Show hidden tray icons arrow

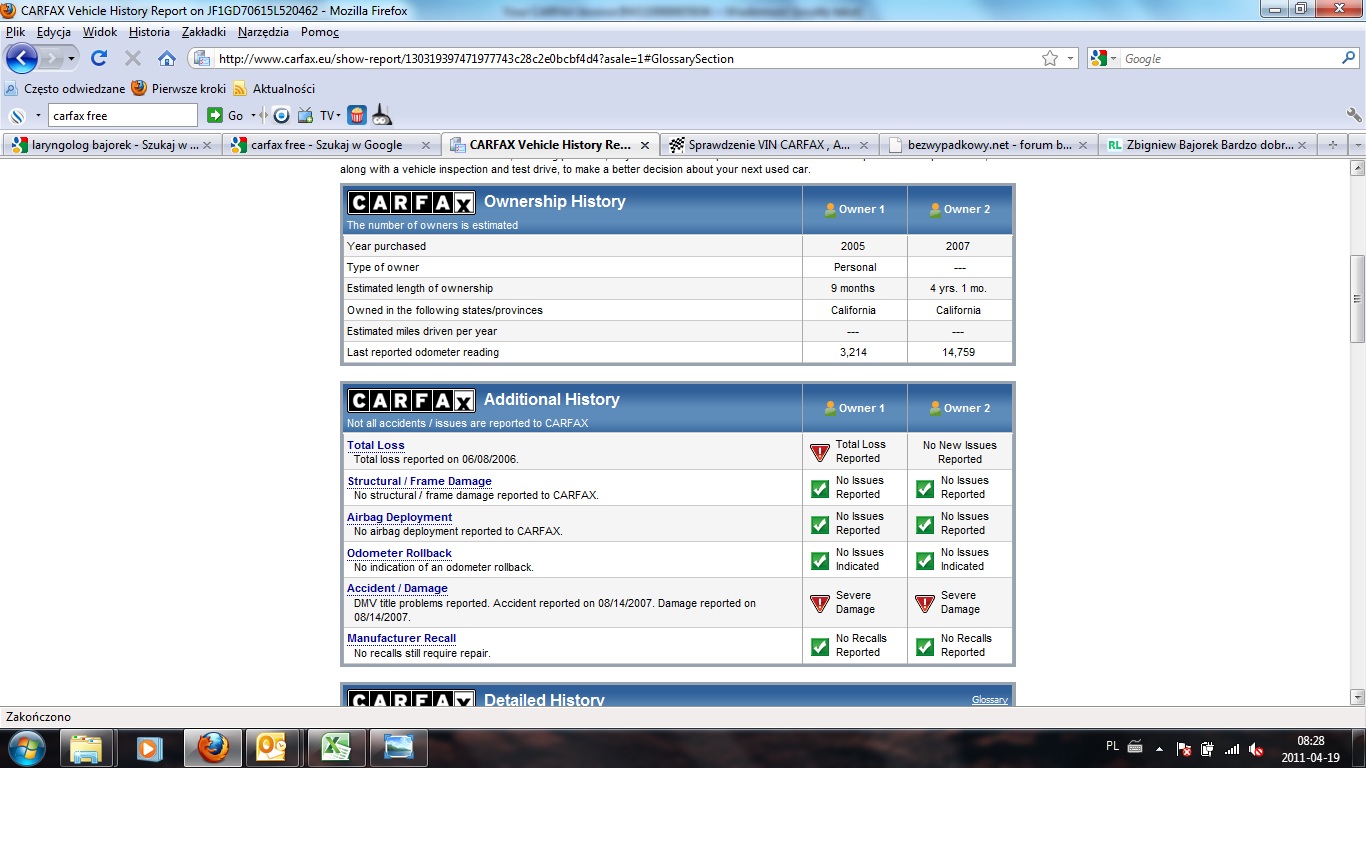tap(1160, 749)
